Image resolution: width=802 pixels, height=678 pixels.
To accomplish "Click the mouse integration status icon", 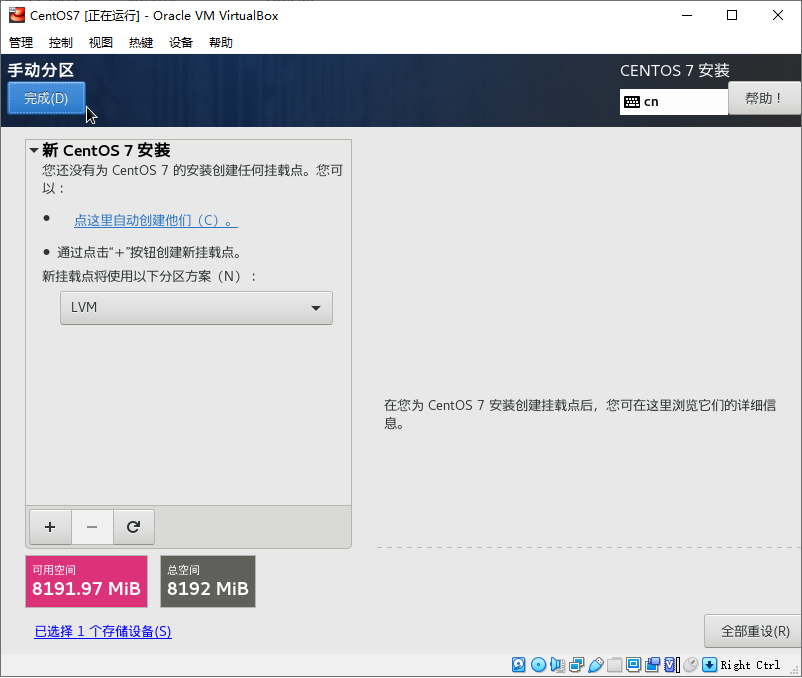I will (691, 664).
